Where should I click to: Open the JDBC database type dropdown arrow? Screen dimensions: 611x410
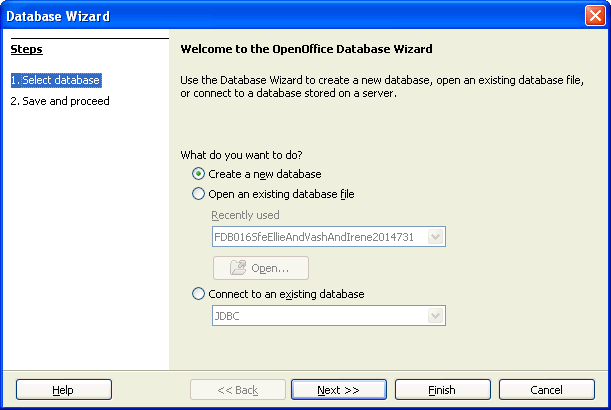point(435,316)
